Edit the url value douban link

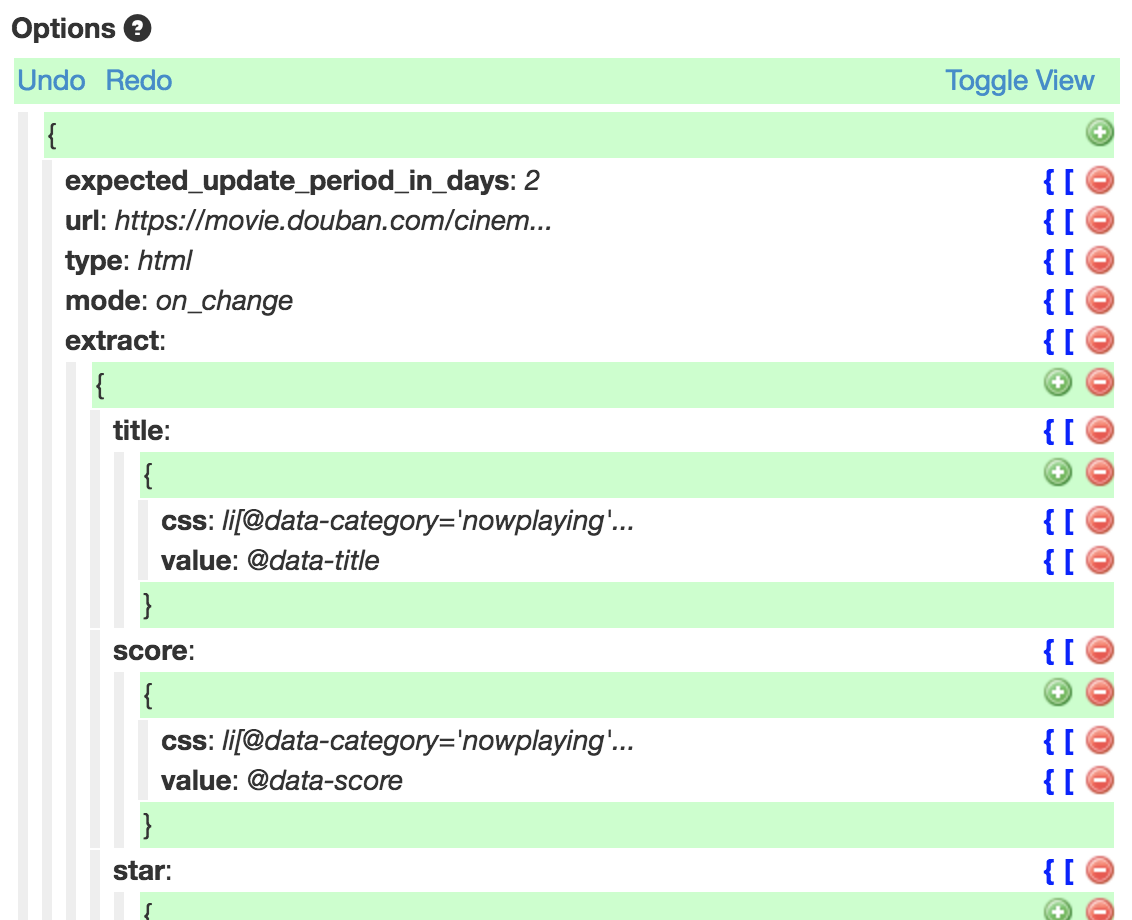tap(334, 221)
